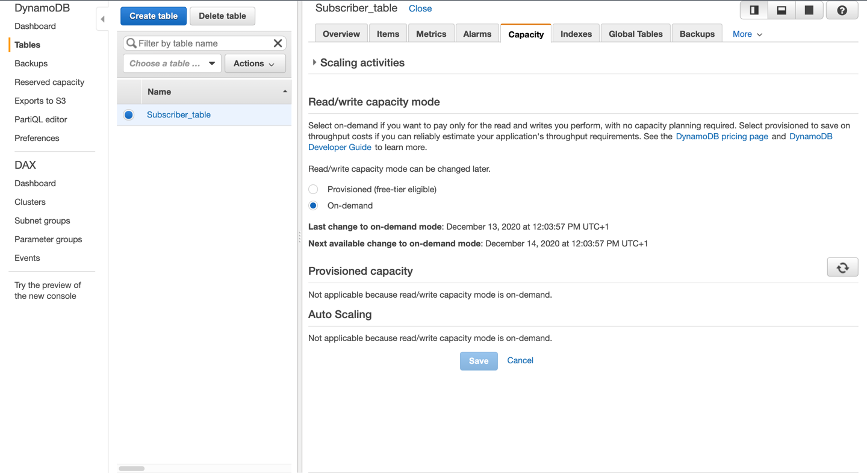The width and height of the screenshot is (868, 474).
Task: Click the bottom-panel layout icon
Action: click(x=781, y=10)
